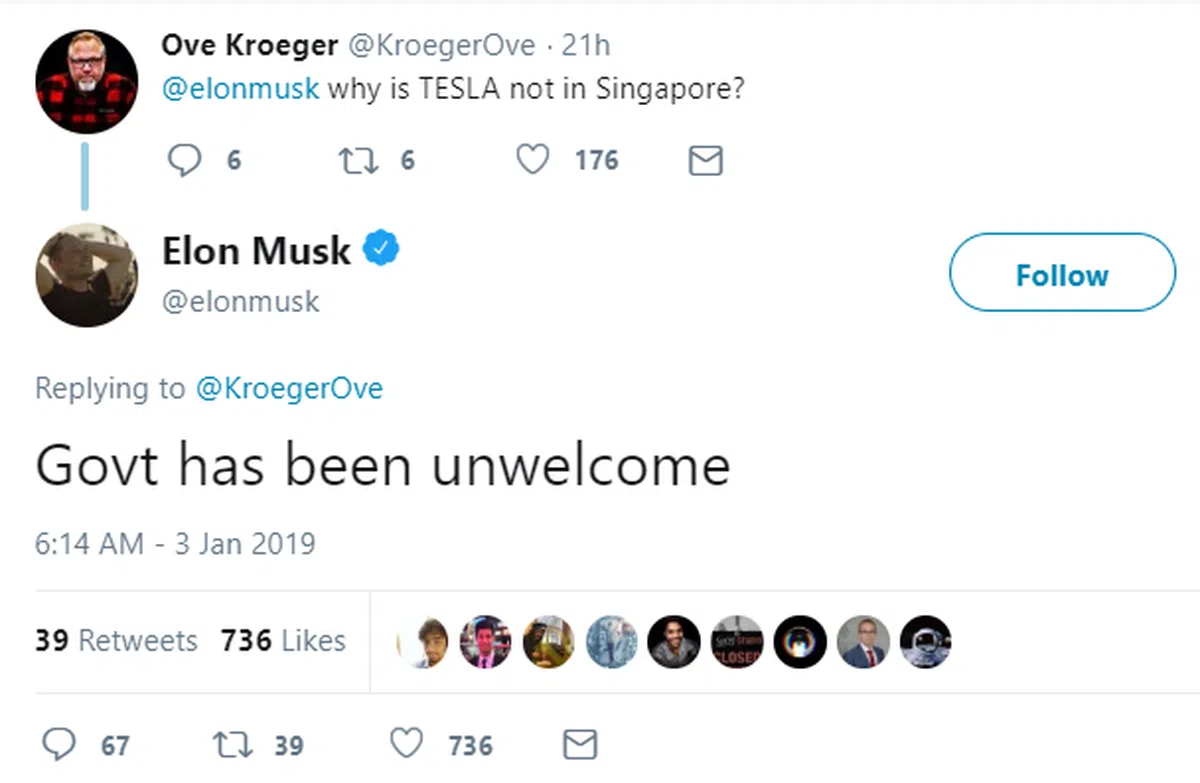
Task: Click Elon Musk's verified badge
Action: [382, 250]
